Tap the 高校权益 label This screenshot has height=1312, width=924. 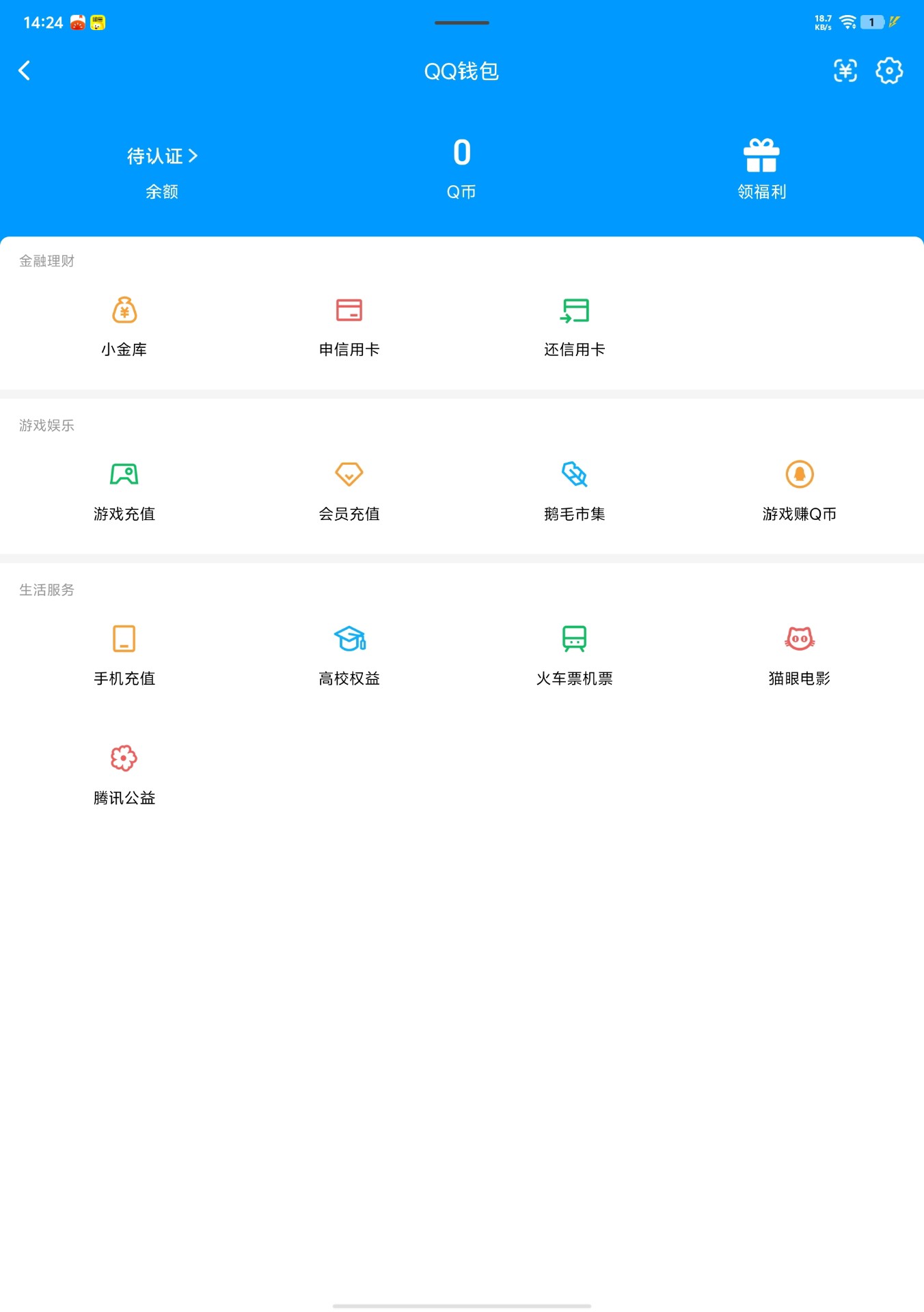[349, 679]
